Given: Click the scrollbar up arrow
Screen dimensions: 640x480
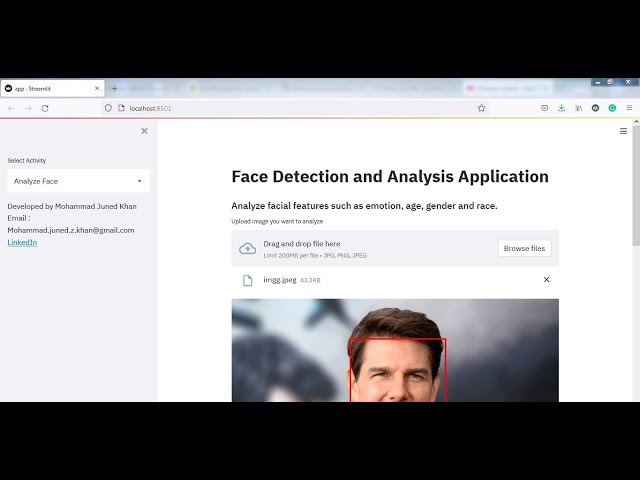Looking at the screenshot, I should click(x=636, y=122).
